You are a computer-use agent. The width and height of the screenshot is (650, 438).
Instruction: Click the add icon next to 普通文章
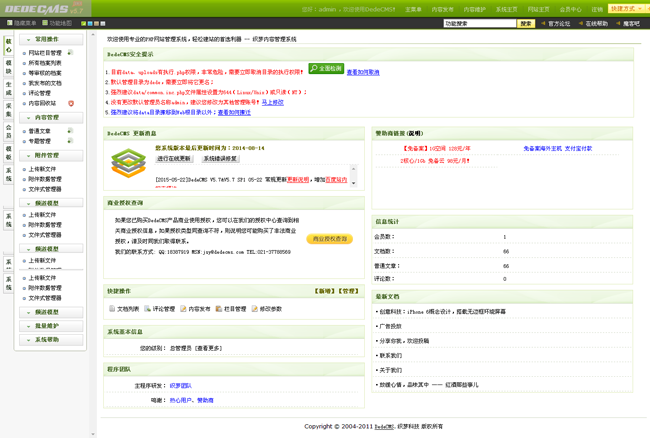coord(70,131)
